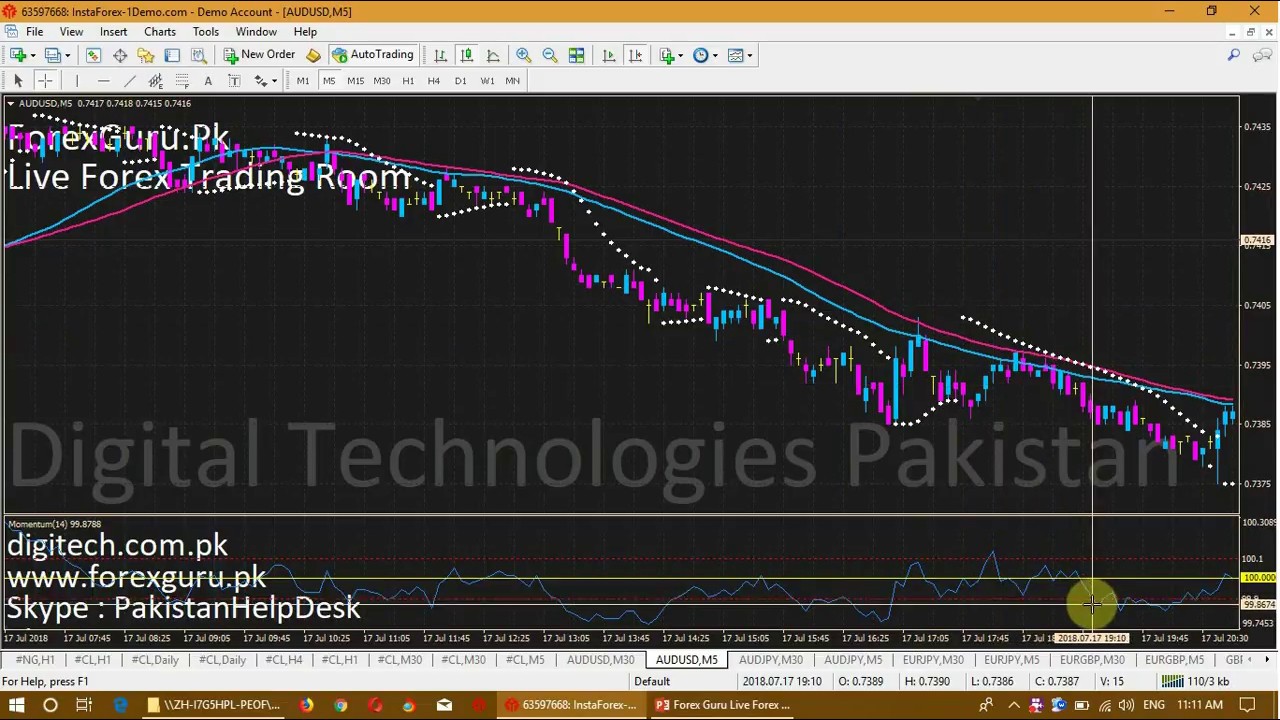Open Task View on taskbar
1280x720 pixels.
[x=84, y=705]
